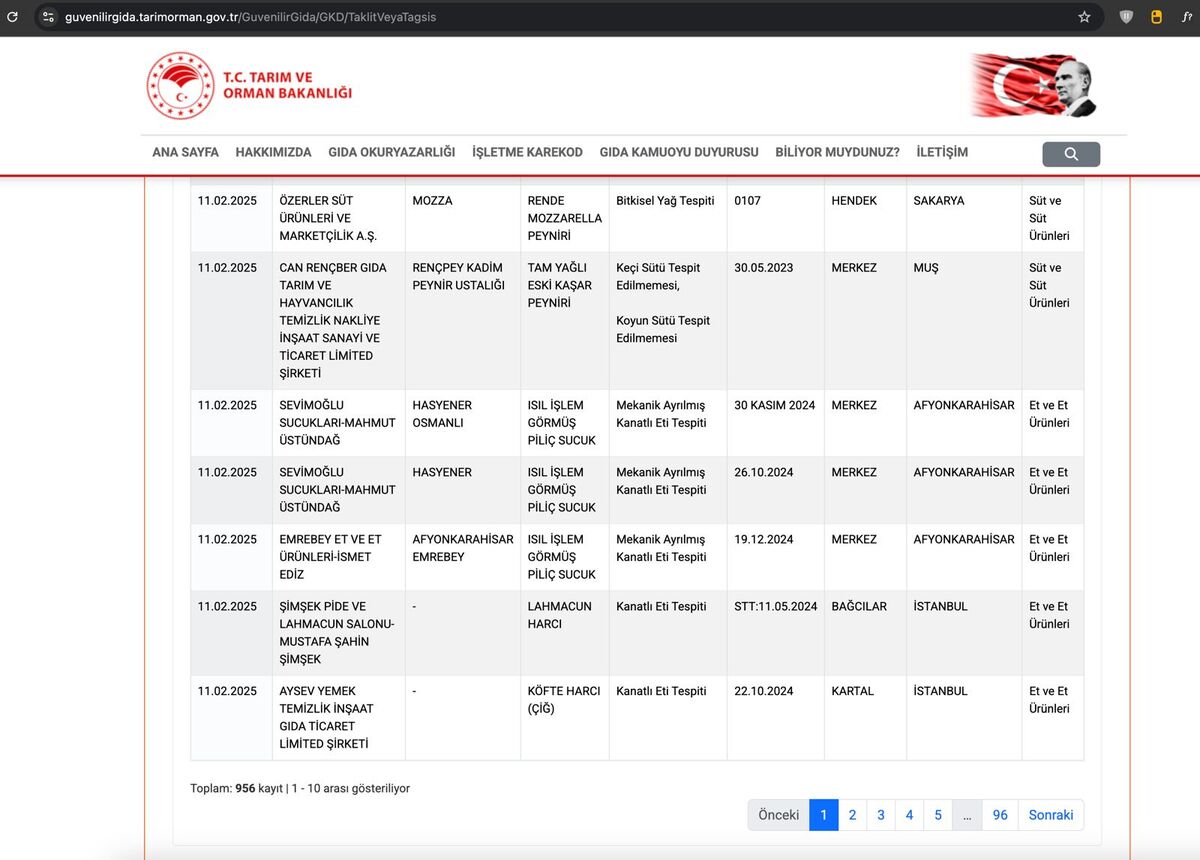Select the BAĞCILAR district cell
Image resolution: width=1200 pixels, height=860 pixels.
point(865,633)
